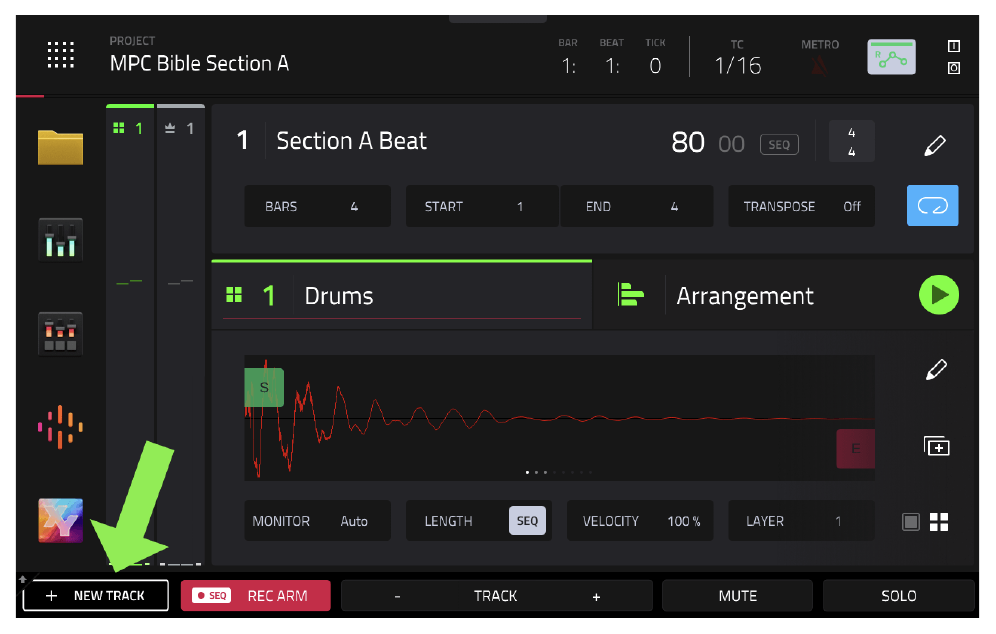Toggle the sequence loop button
Image resolution: width=996 pixels, height=634 pixels.
(932, 206)
